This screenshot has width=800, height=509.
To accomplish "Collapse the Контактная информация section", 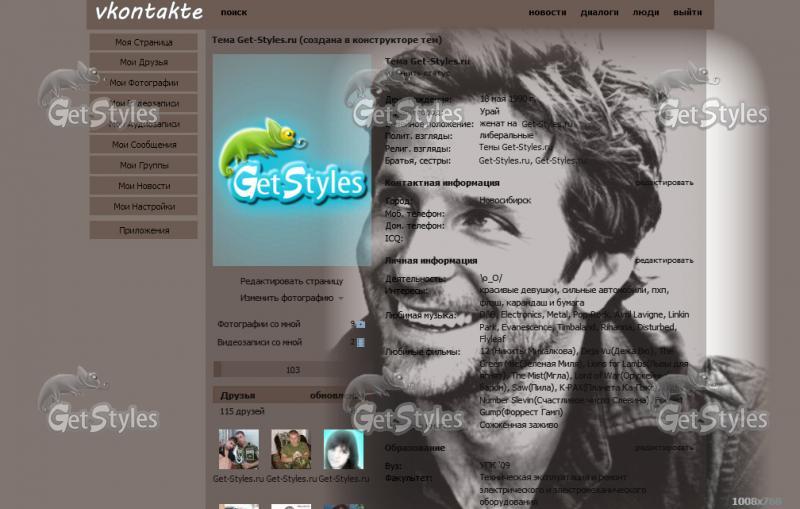I will pos(442,183).
